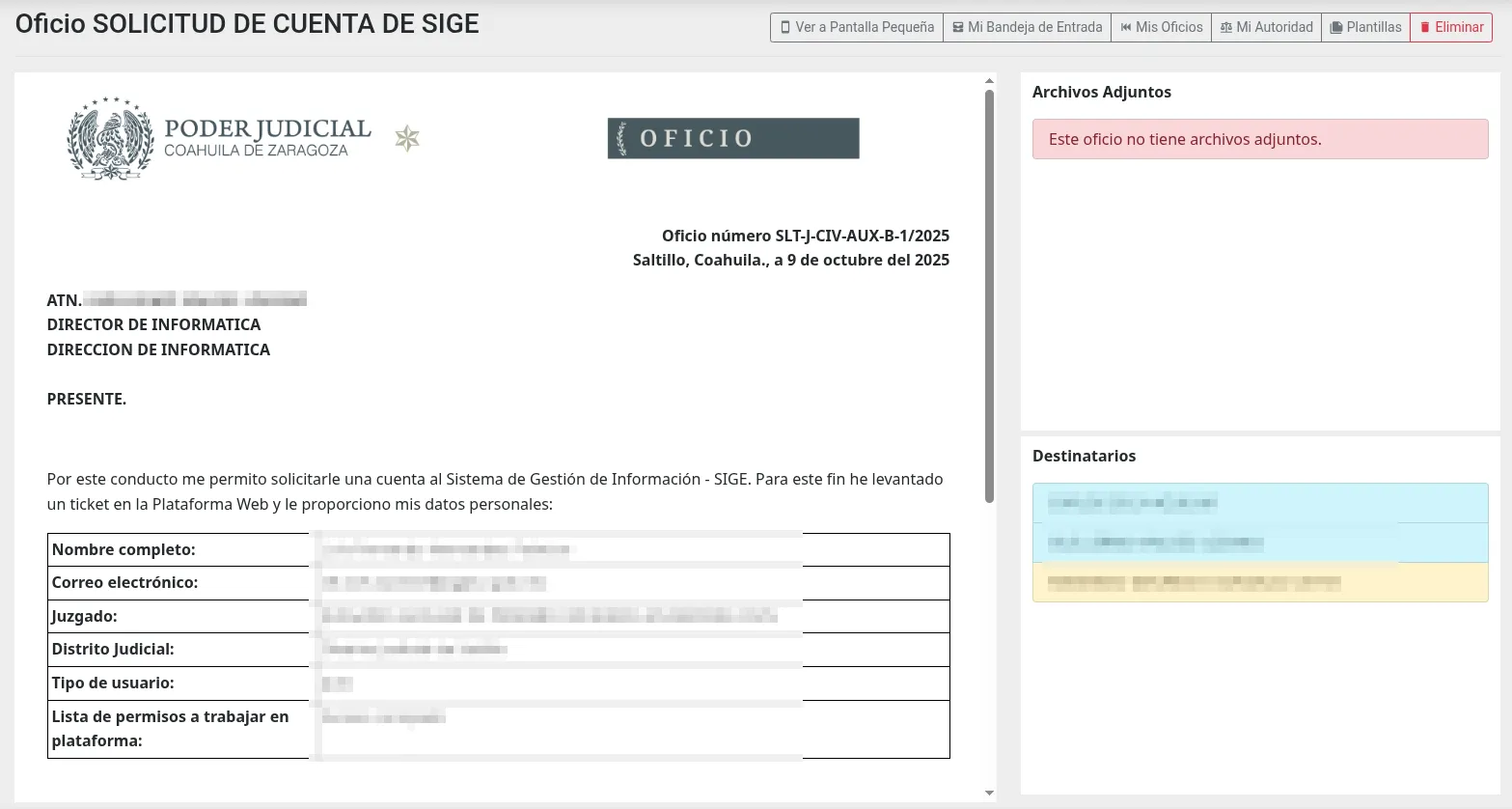
Task: Click the no attachments alert message
Action: (x=1259, y=139)
